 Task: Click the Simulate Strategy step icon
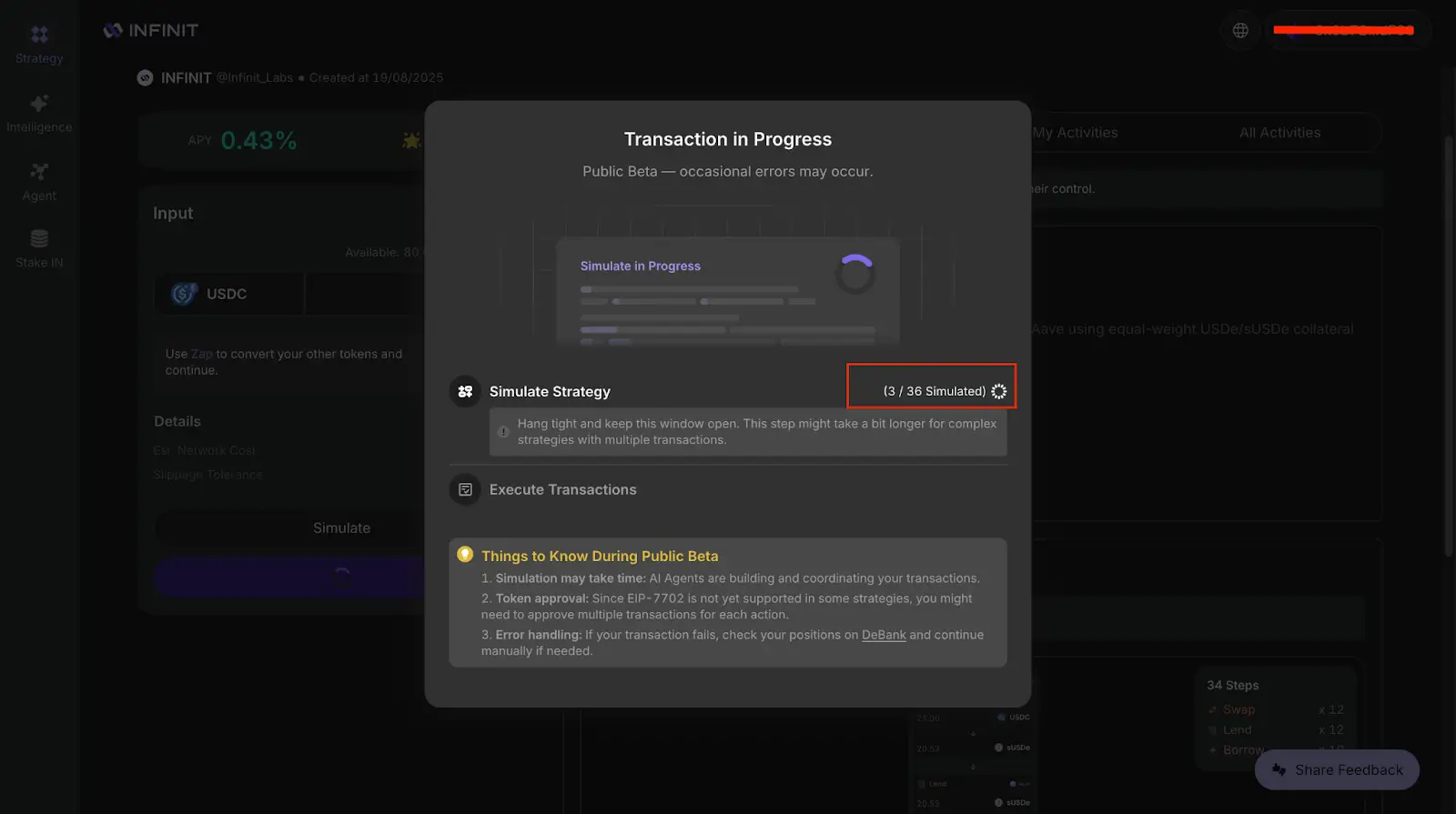(x=465, y=391)
